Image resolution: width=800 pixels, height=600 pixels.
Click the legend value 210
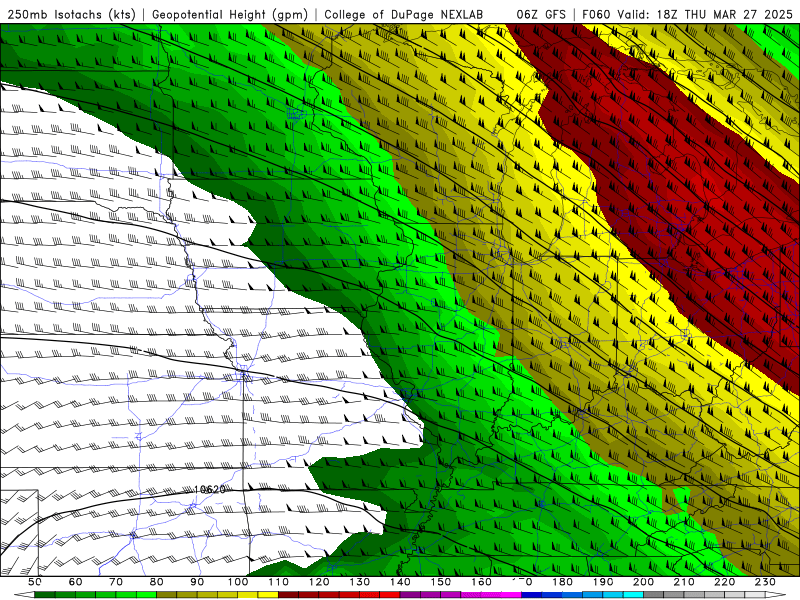(684, 582)
